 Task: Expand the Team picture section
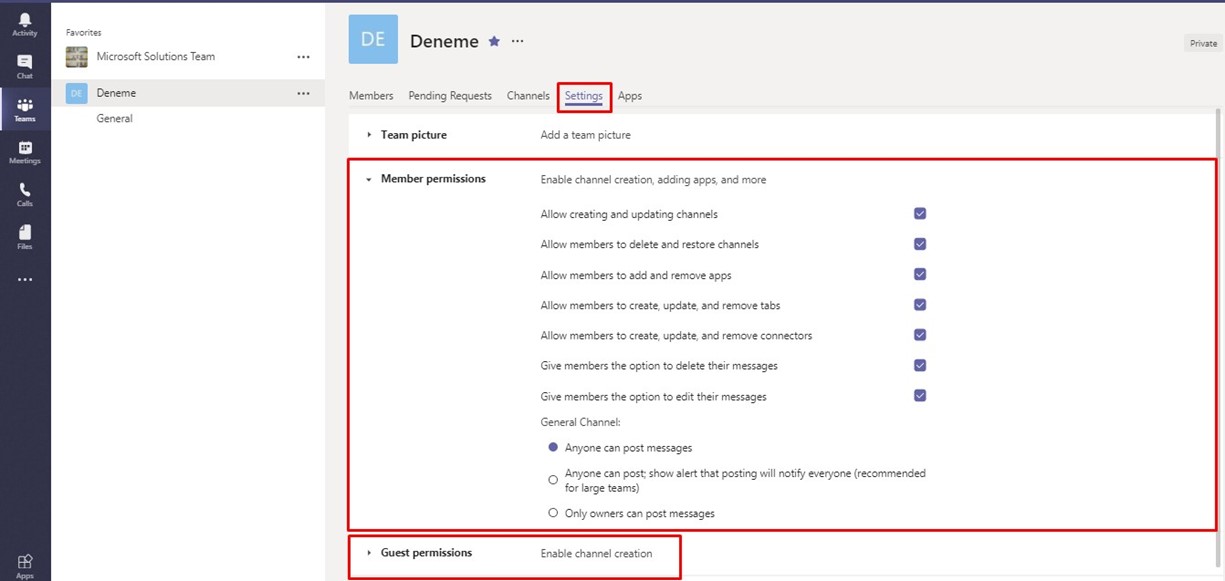coord(369,135)
